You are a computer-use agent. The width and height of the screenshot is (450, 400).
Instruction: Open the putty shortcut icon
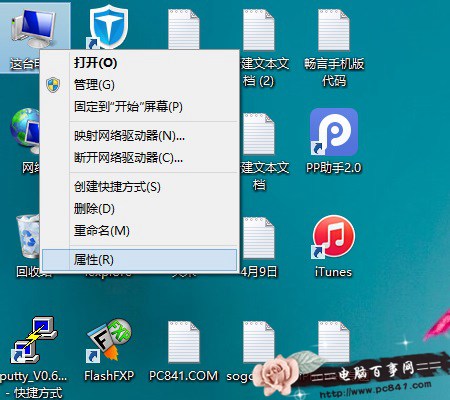point(34,340)
